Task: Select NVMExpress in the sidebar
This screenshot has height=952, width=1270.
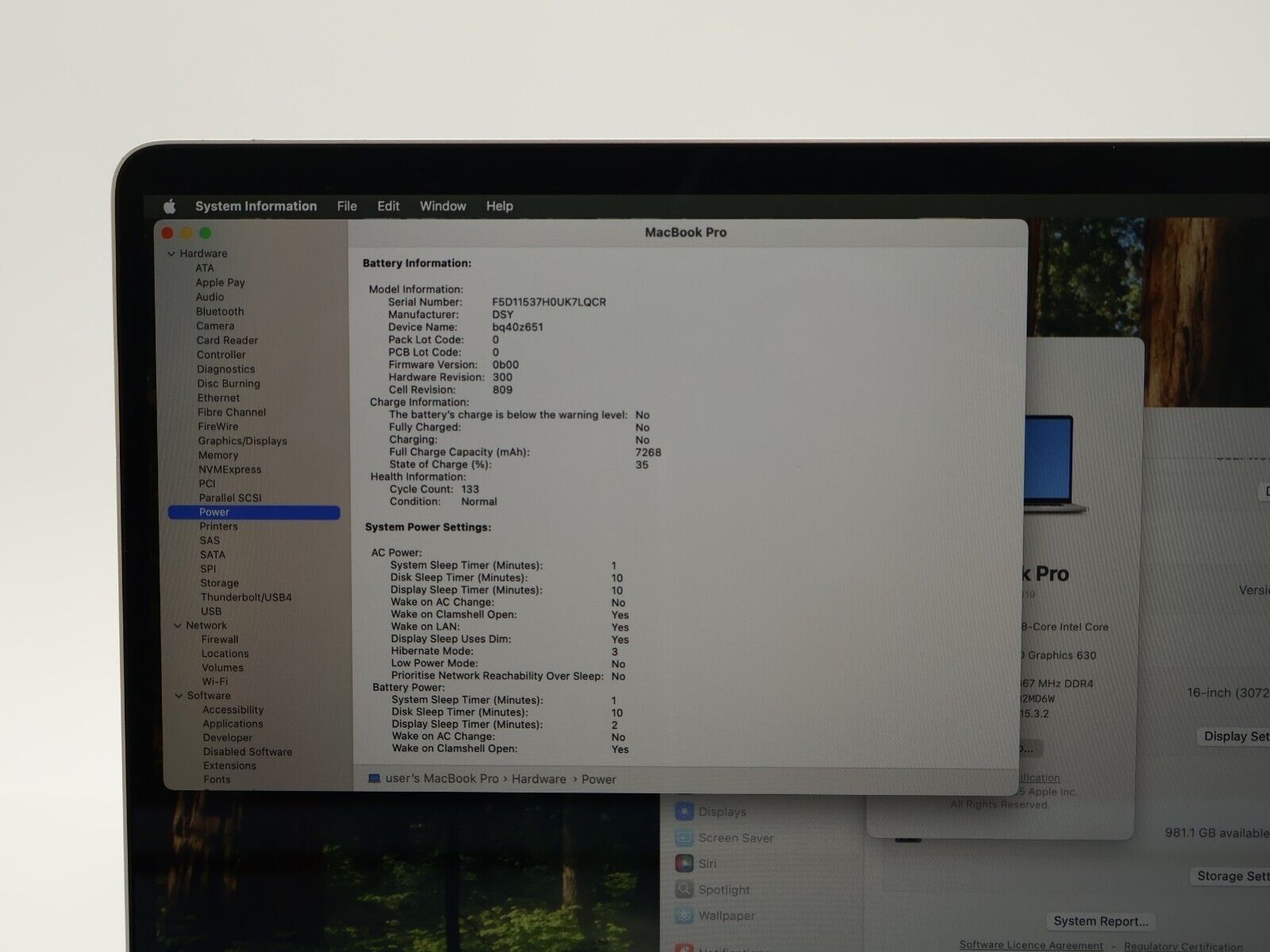Action: pos(230,470)
